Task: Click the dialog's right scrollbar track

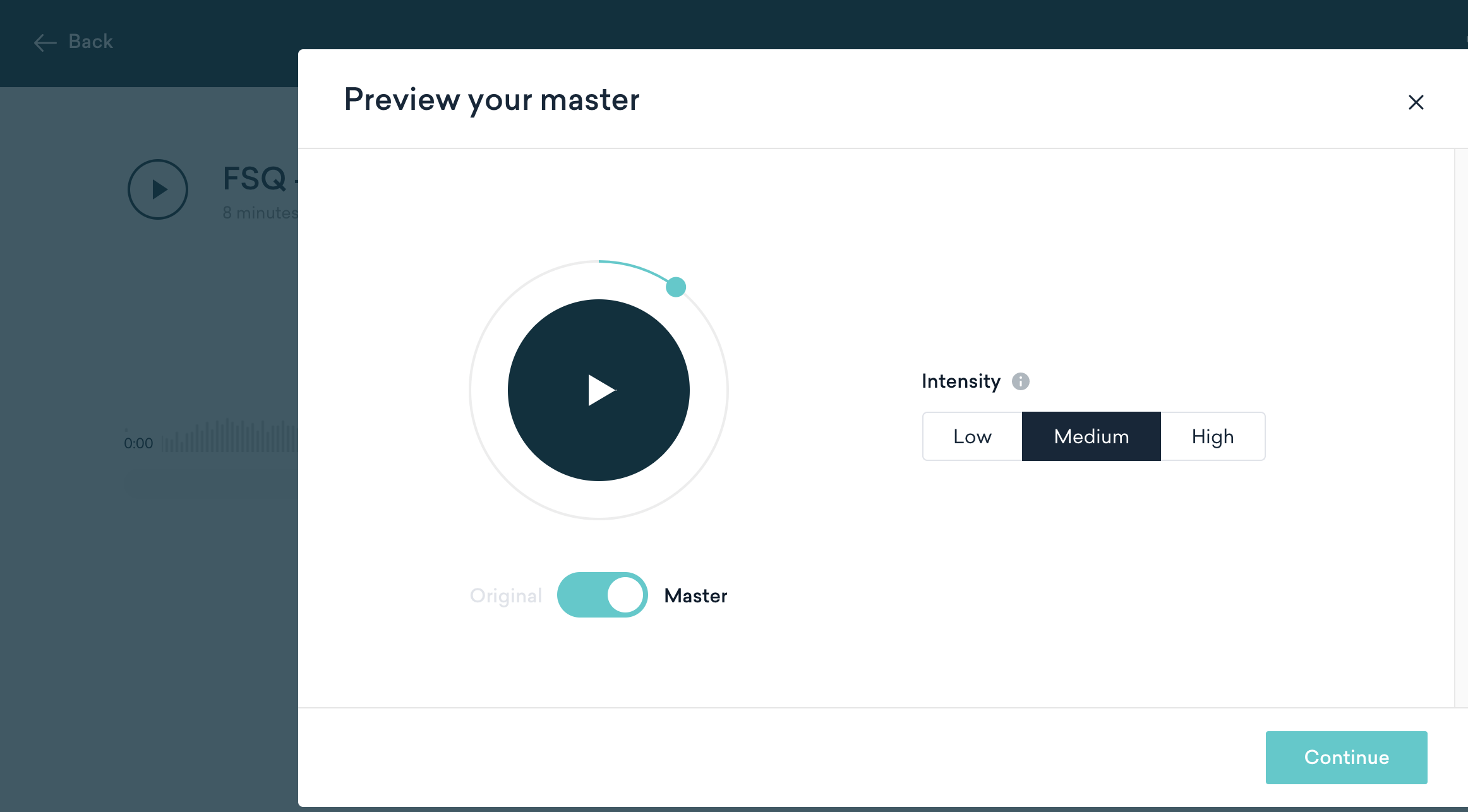Action: (x=1460, y=427)
